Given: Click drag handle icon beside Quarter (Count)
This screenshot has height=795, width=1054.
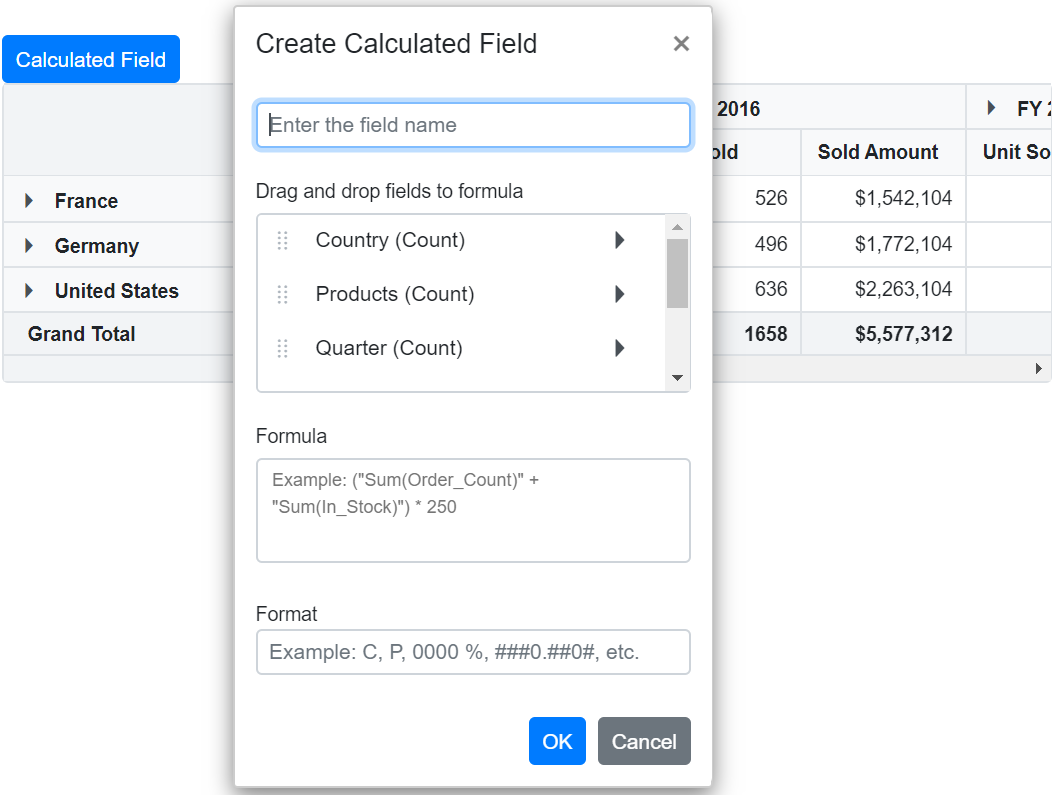Looking at the screenshot, I should (x=282, y=349).
